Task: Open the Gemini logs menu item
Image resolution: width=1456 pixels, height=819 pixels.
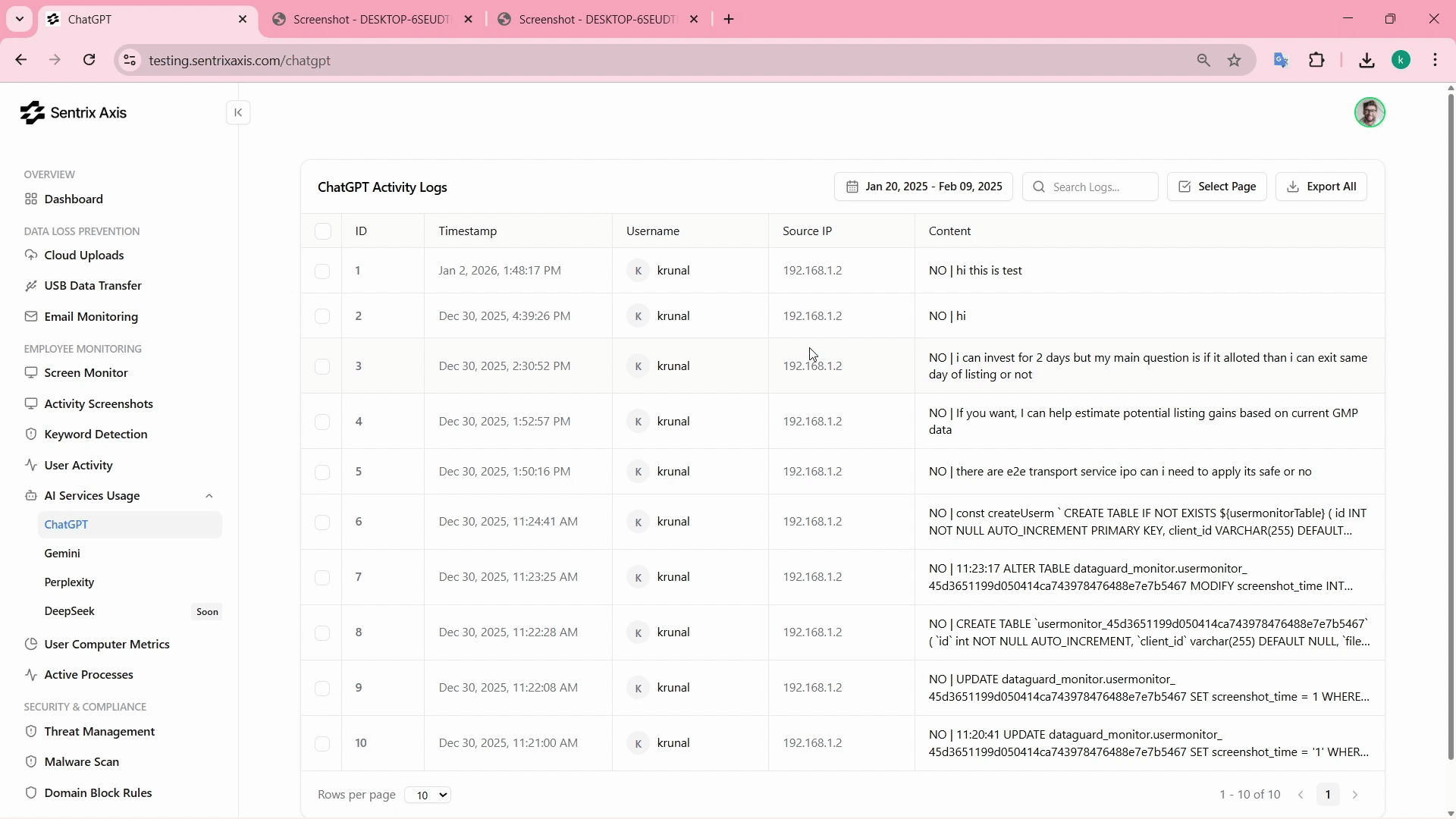Action: coord(62,554)
